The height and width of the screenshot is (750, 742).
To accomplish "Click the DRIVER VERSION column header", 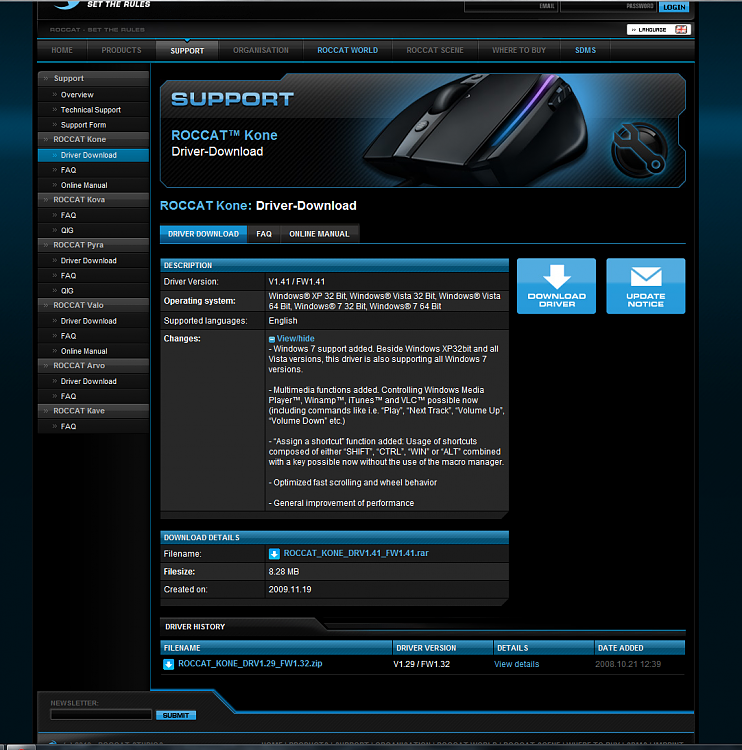I will pyautogui.click(x=443, y=648).
